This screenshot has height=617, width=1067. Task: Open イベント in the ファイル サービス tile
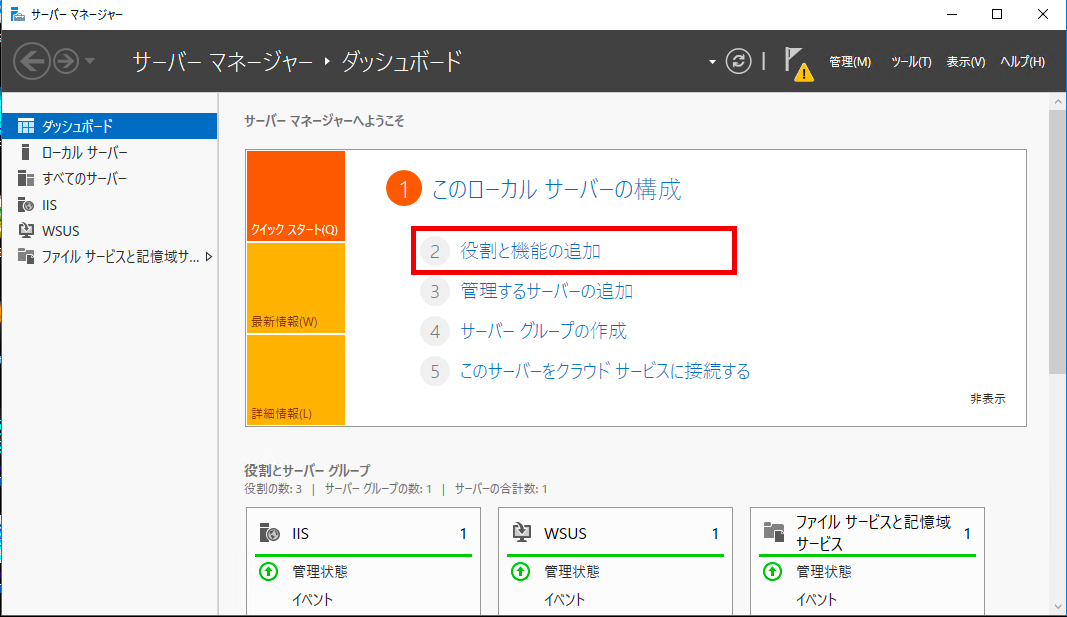tap(816, 599)
